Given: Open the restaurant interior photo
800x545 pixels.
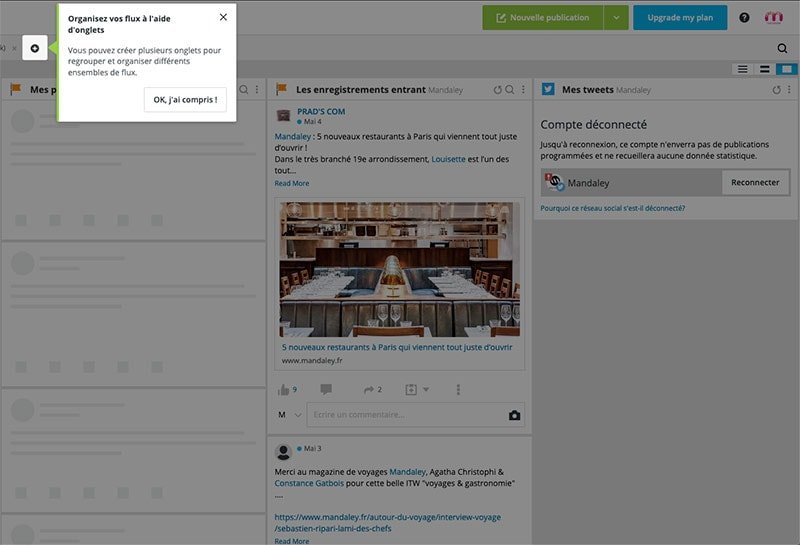Looking at the screenshot, I should (399, 269).
